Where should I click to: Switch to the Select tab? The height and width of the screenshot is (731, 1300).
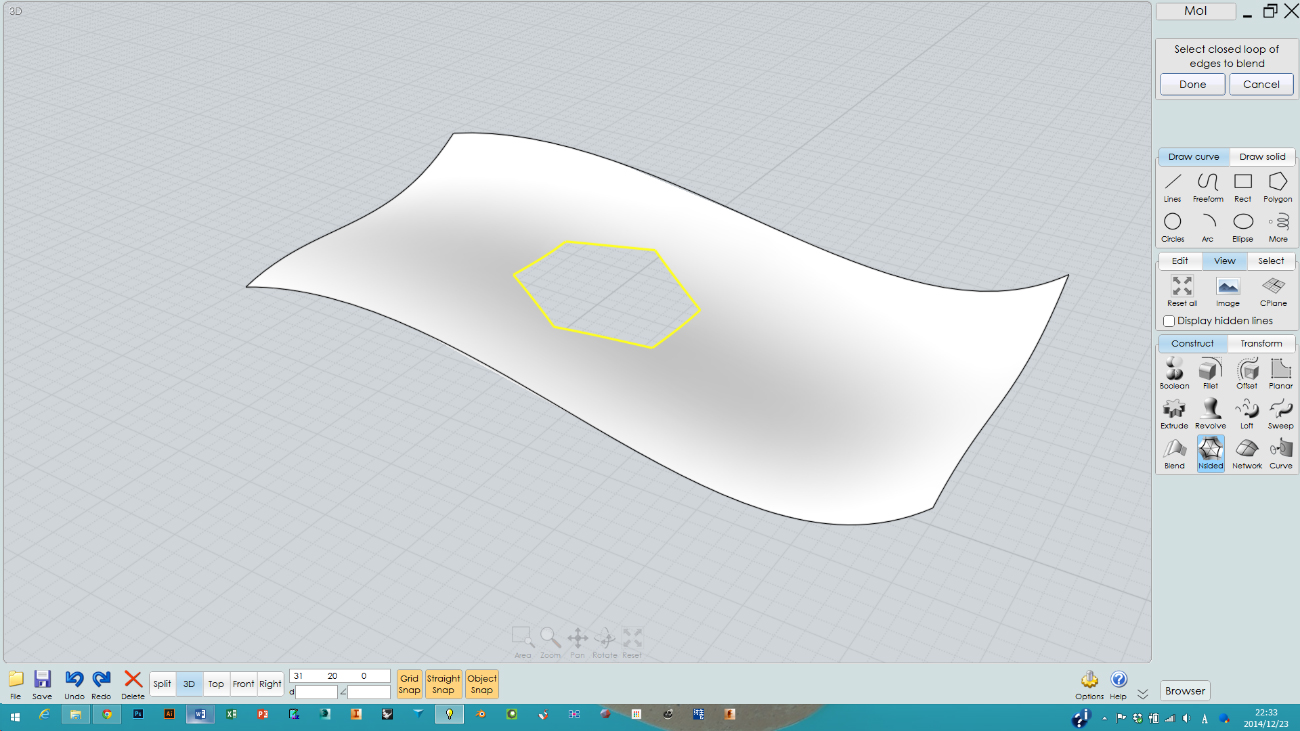[x=1271, y=261]
